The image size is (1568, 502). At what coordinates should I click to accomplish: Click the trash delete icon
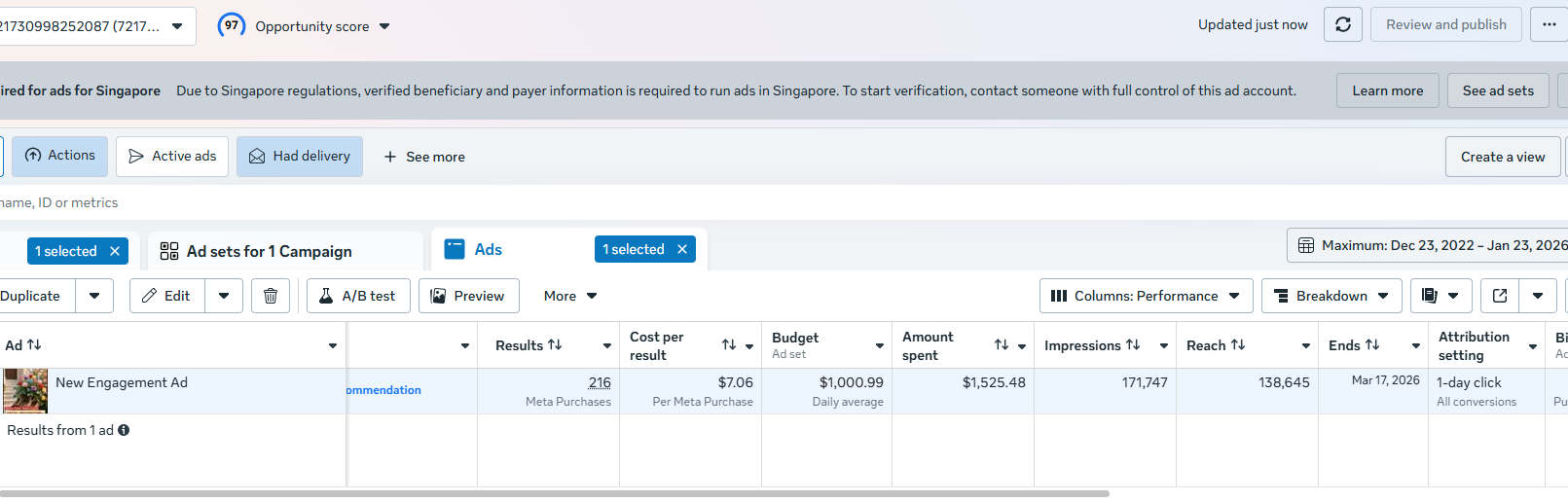point(271,296)
